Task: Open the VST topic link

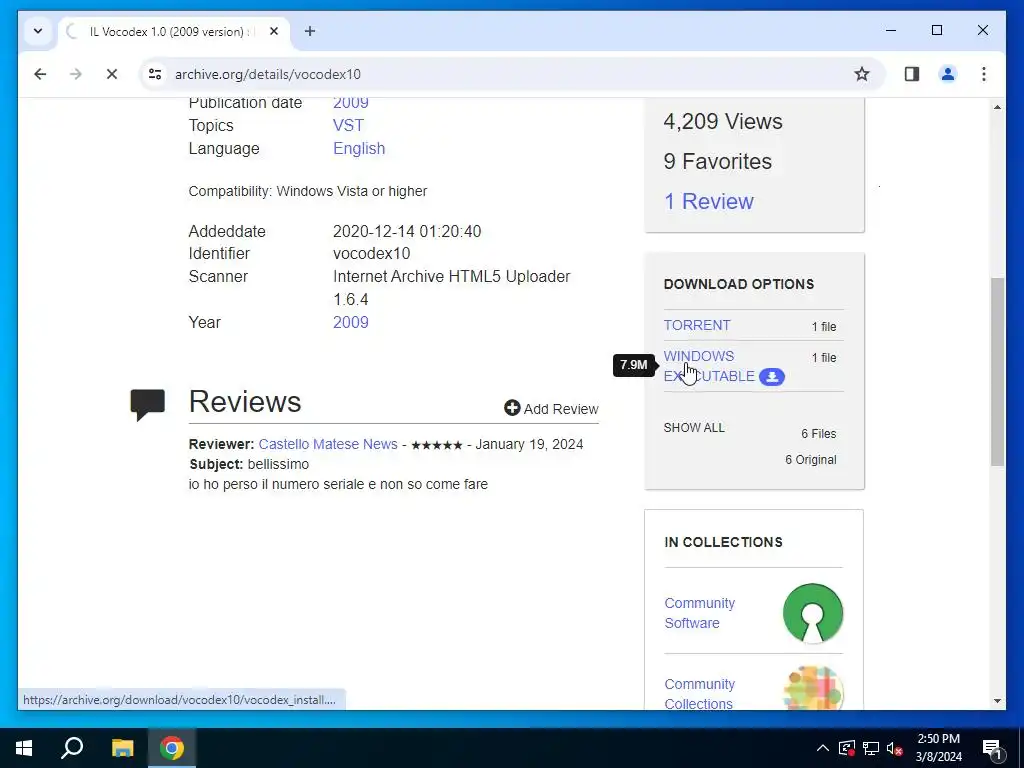Action: coord(348,125)
